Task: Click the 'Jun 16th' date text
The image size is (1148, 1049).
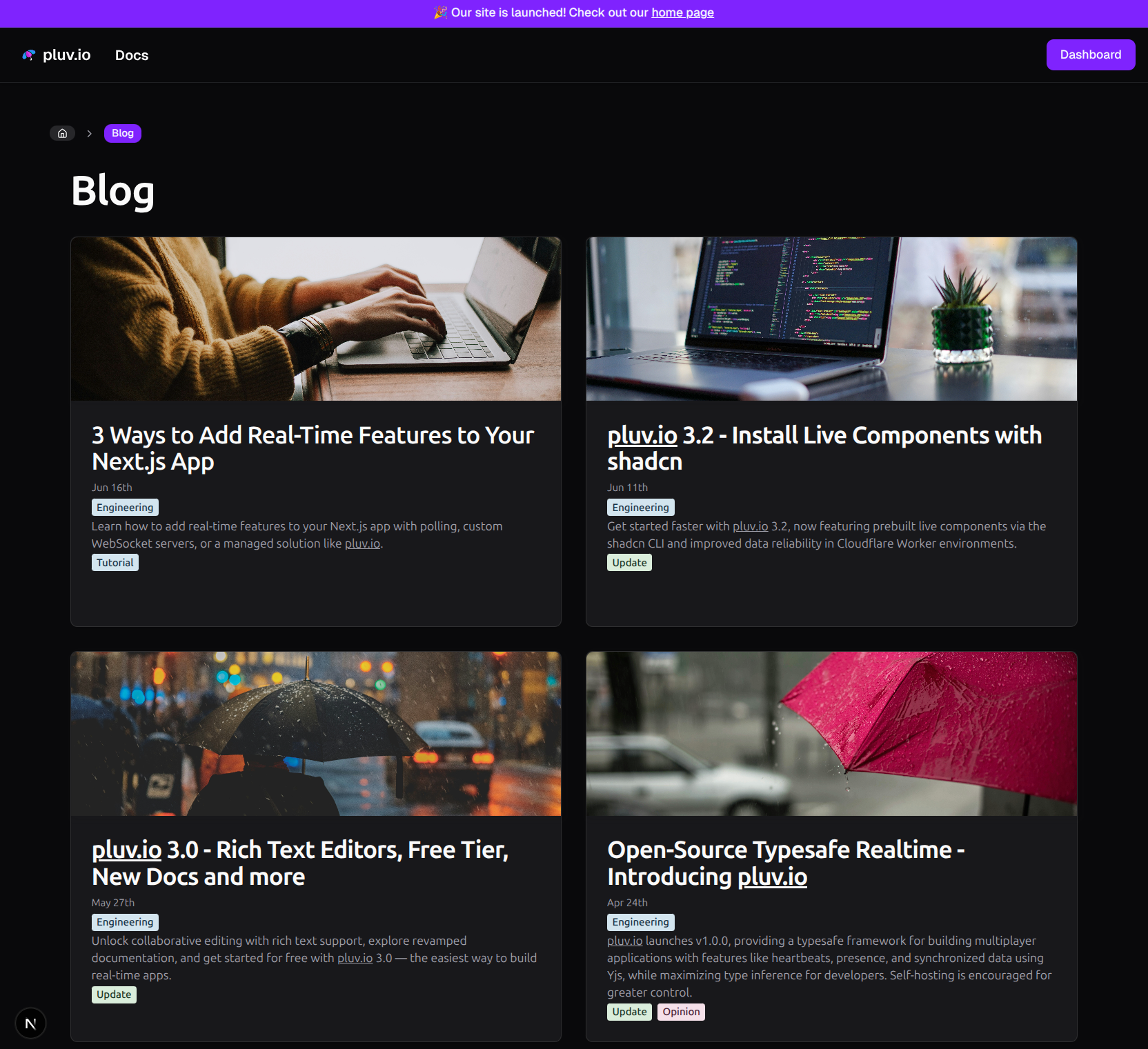Action: click(x=112, y=488)
